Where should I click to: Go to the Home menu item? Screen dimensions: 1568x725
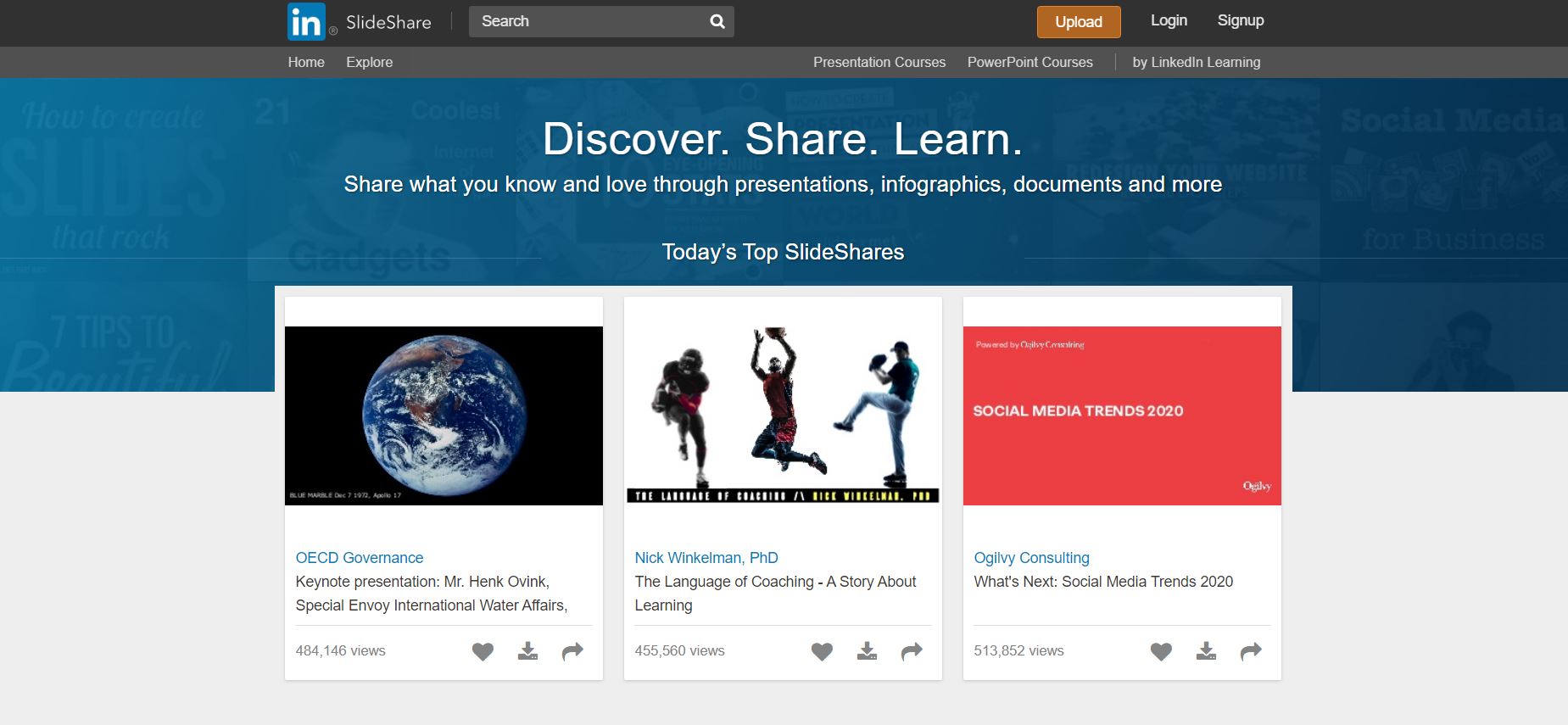pyautogui.click(x=306, y=62)
